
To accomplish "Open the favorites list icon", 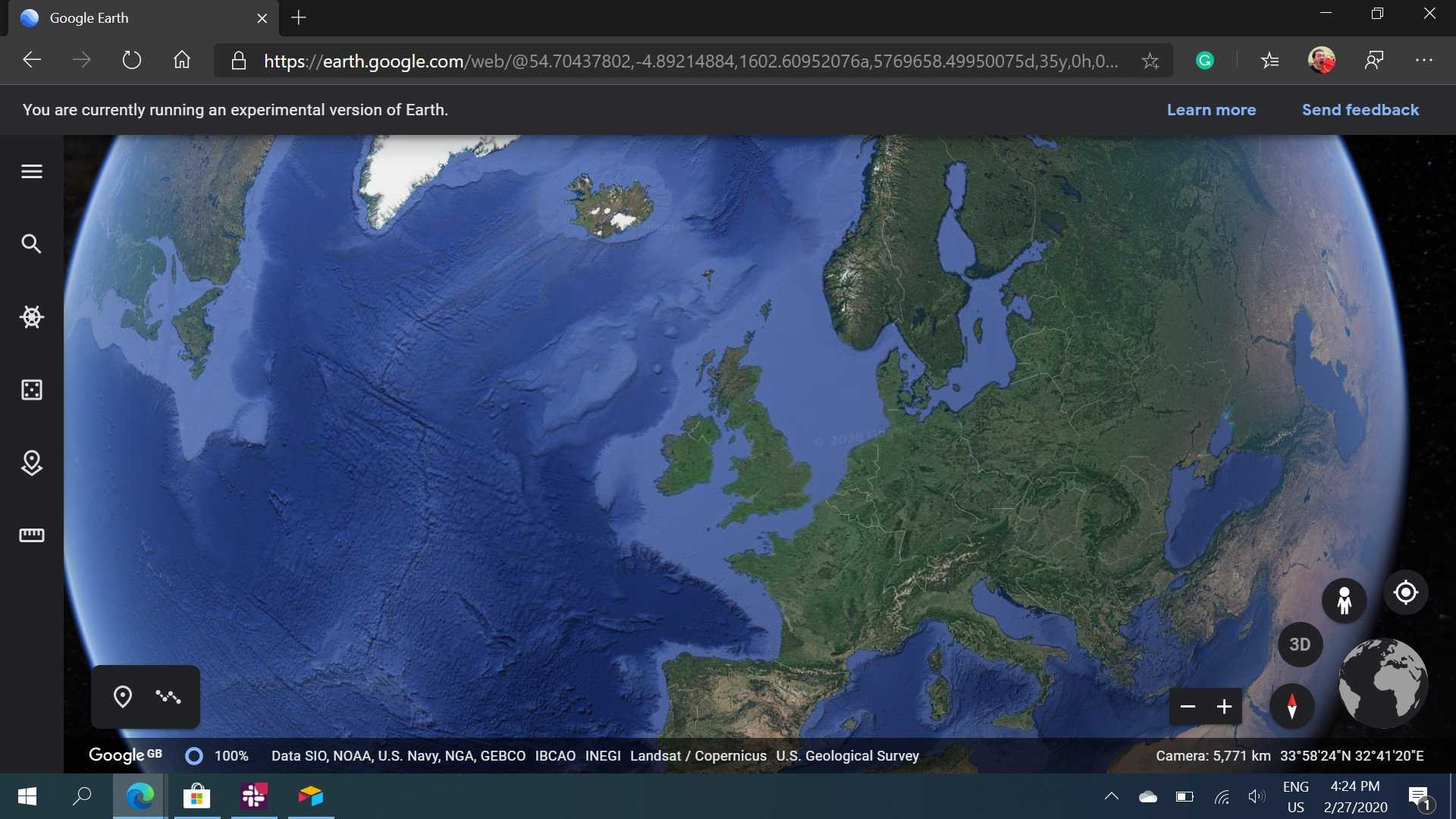I will [1270, 61].
